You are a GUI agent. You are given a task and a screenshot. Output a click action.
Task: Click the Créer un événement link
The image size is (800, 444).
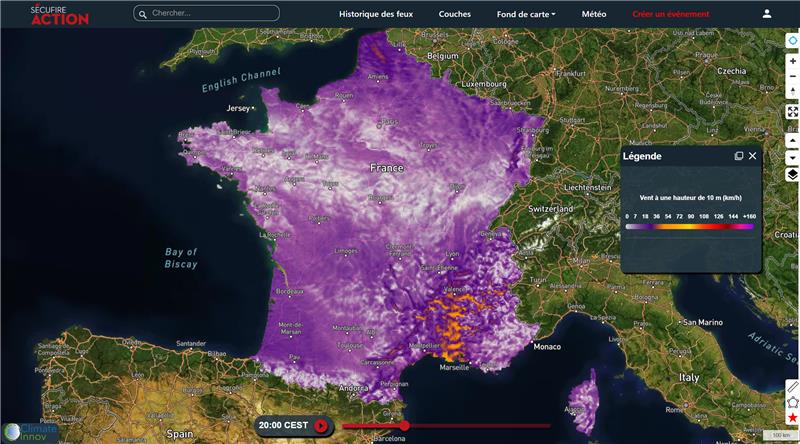[x=671, y=14]
